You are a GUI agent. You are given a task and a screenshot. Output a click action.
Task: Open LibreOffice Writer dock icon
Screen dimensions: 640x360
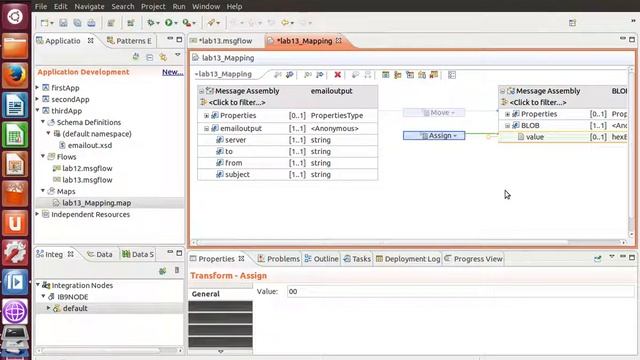point(15,105)
